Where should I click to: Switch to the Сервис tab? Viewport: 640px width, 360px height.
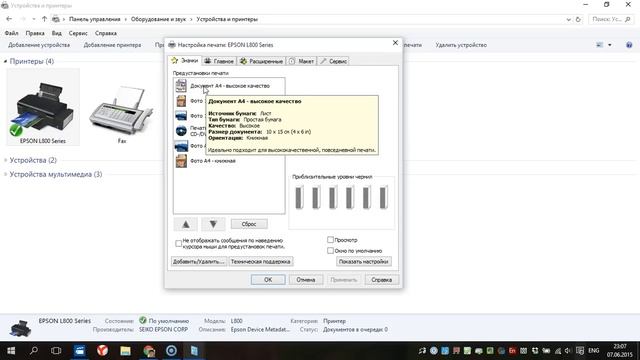333,61
